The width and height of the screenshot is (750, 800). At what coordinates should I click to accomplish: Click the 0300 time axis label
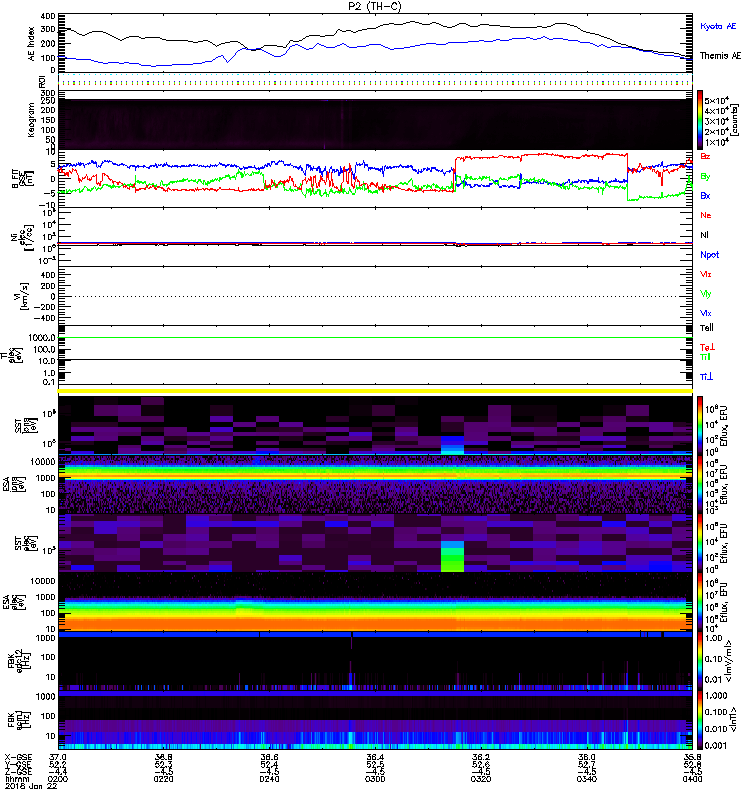point(375,779)
